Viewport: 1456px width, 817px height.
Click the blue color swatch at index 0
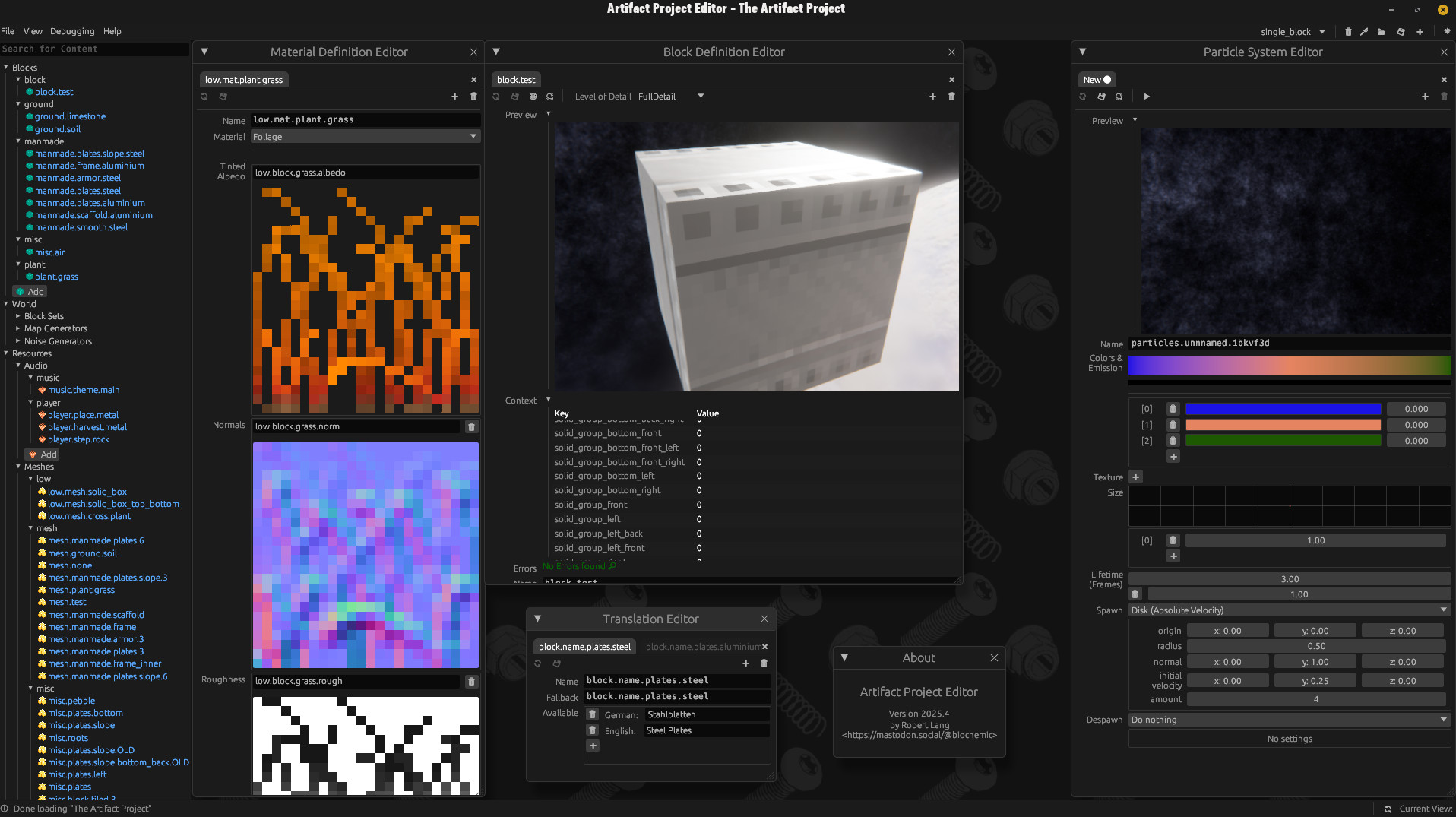click(1283, 409)
